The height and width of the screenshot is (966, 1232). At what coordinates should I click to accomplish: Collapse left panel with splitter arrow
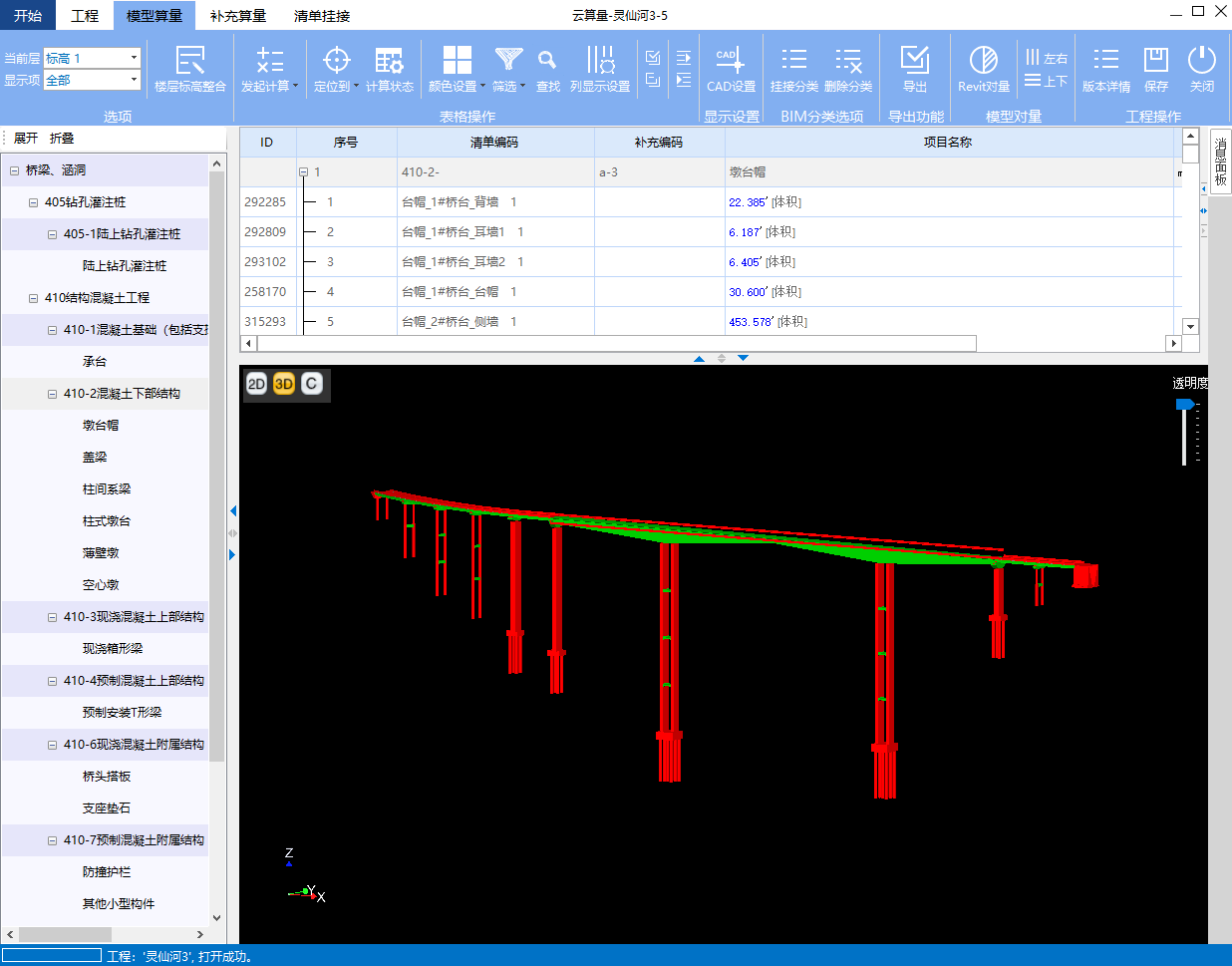click(x=232, y=510)
